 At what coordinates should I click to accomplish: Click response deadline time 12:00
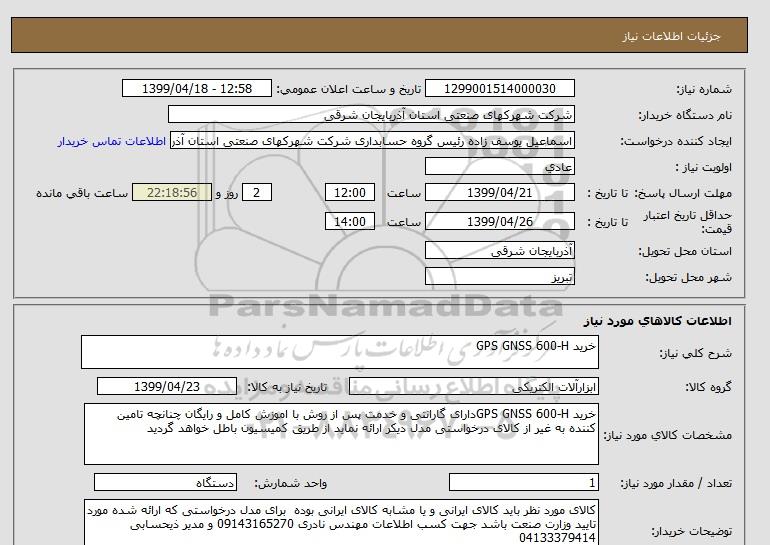(350, 192)
